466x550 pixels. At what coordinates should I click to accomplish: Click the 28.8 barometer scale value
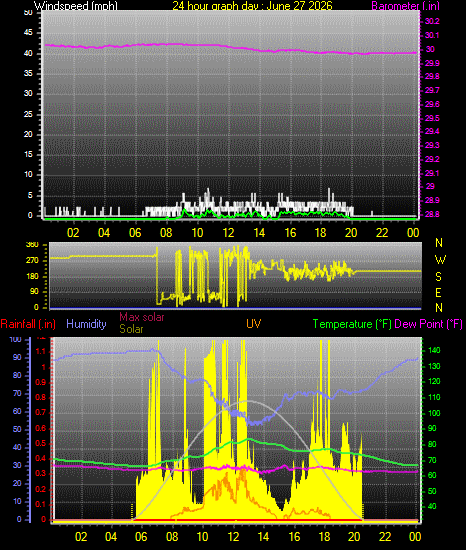tap(432, 214)
